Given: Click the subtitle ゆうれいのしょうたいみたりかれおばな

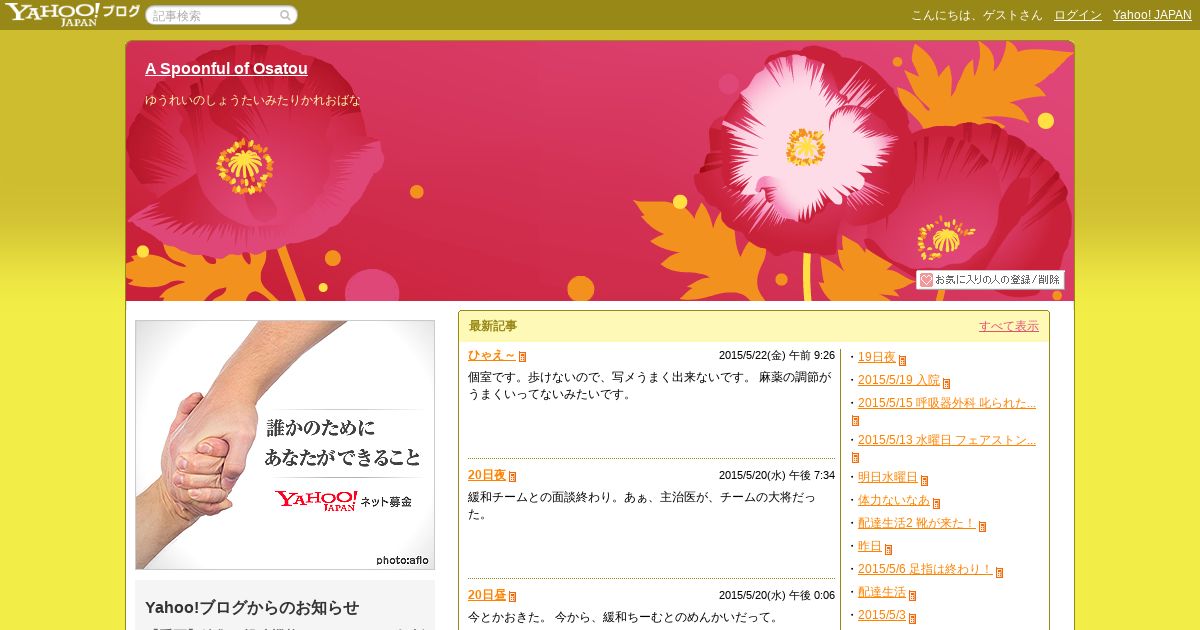Looking at the screenshot, I should coord(253,100).
